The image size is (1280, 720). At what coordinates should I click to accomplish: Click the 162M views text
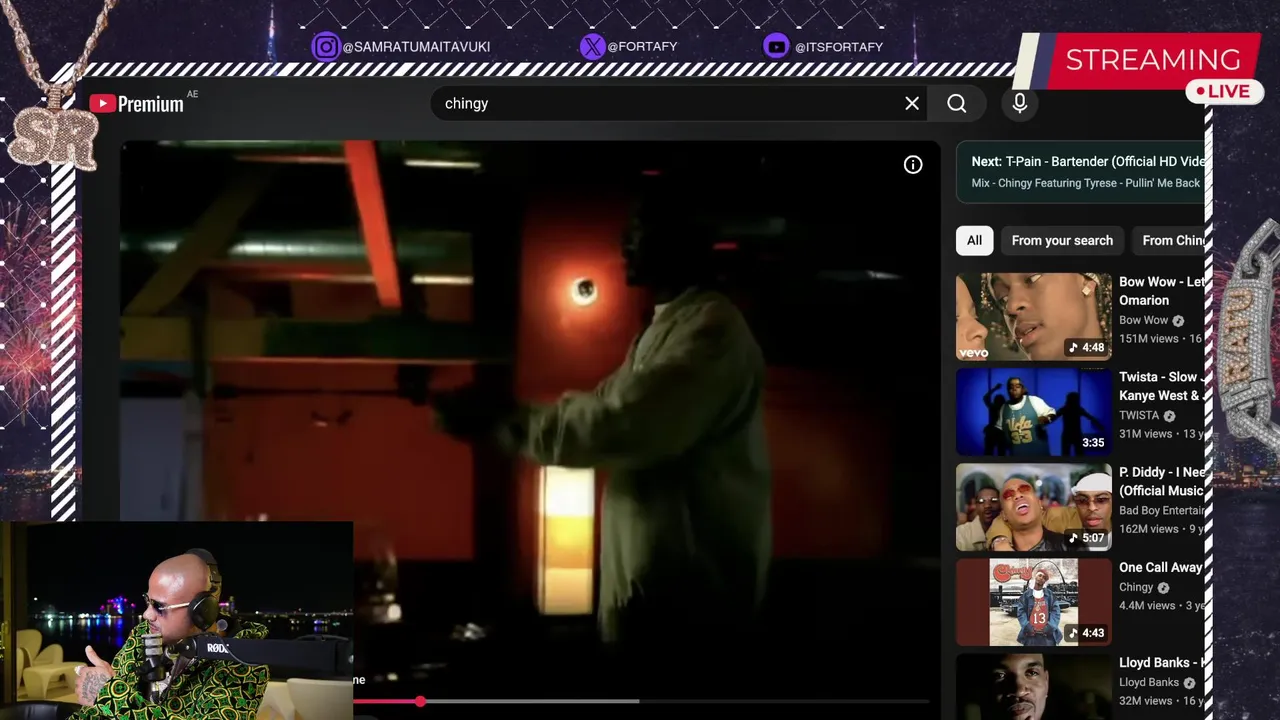click(x=1149, y=529)
